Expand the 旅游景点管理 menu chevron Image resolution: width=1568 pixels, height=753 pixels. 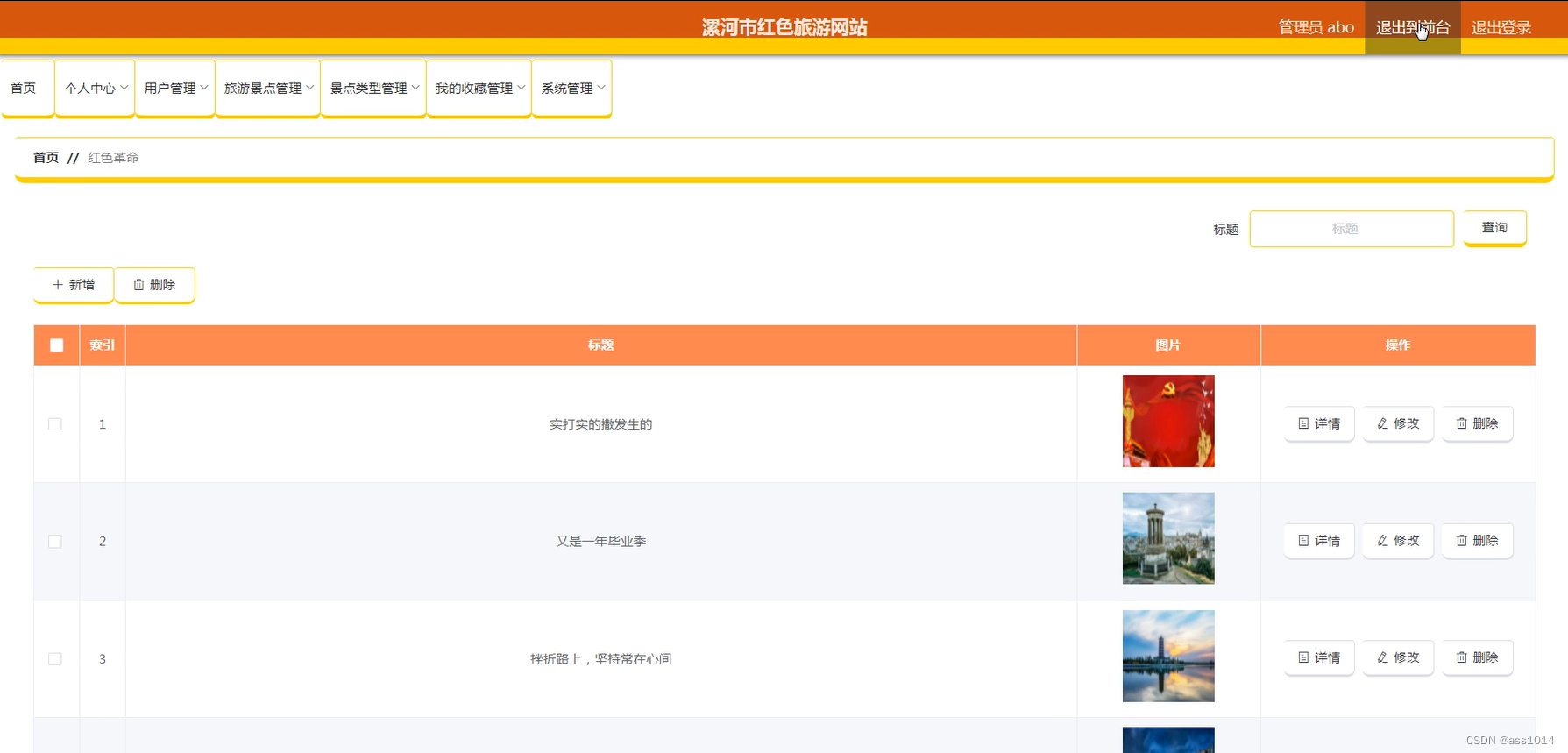(309, 88)
